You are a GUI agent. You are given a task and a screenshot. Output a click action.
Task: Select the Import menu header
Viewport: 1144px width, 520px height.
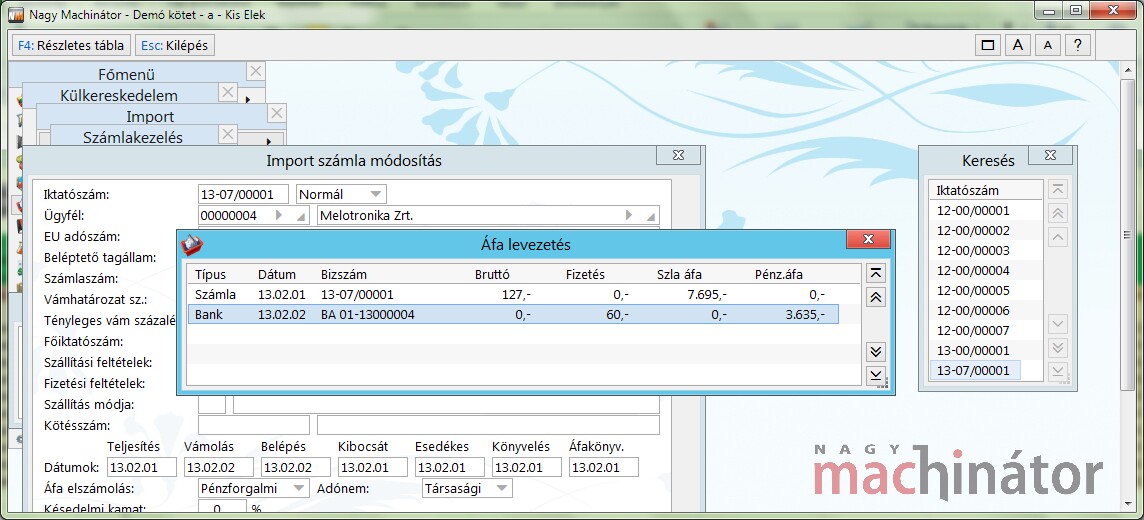click(x=150, y=116)
